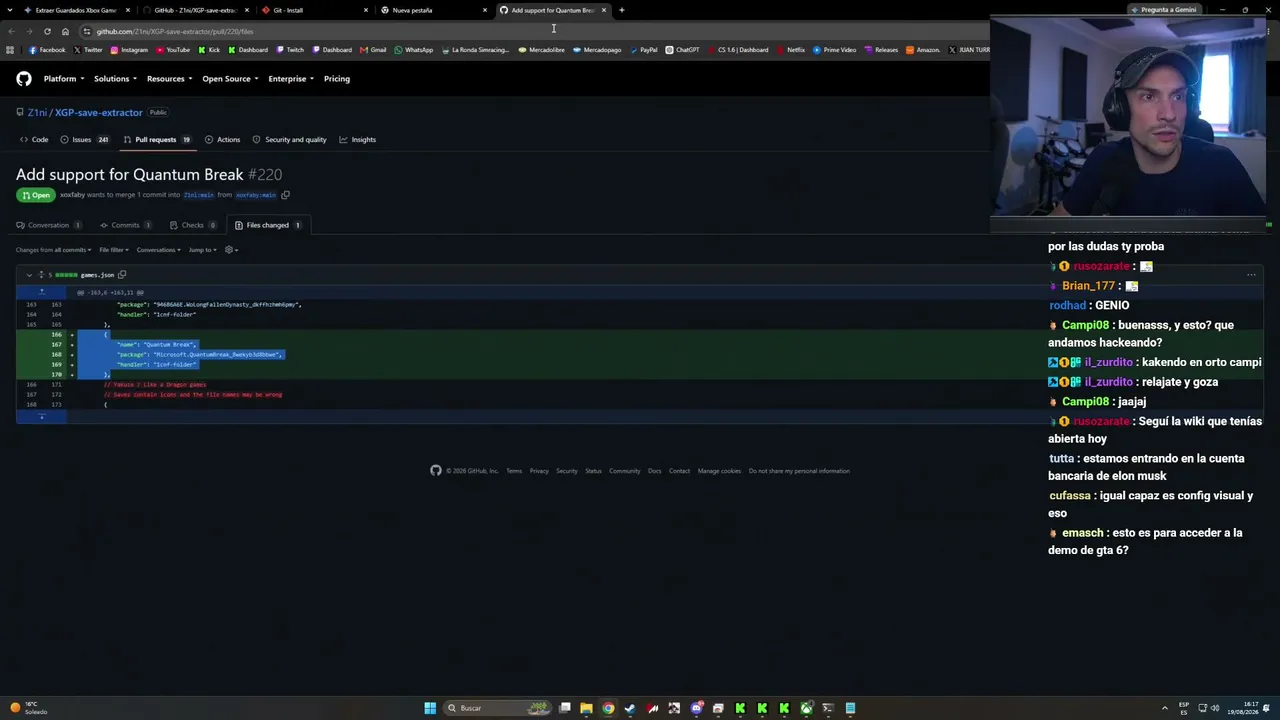Switch to the Issues tab
1280x720 pixels.
85,140
